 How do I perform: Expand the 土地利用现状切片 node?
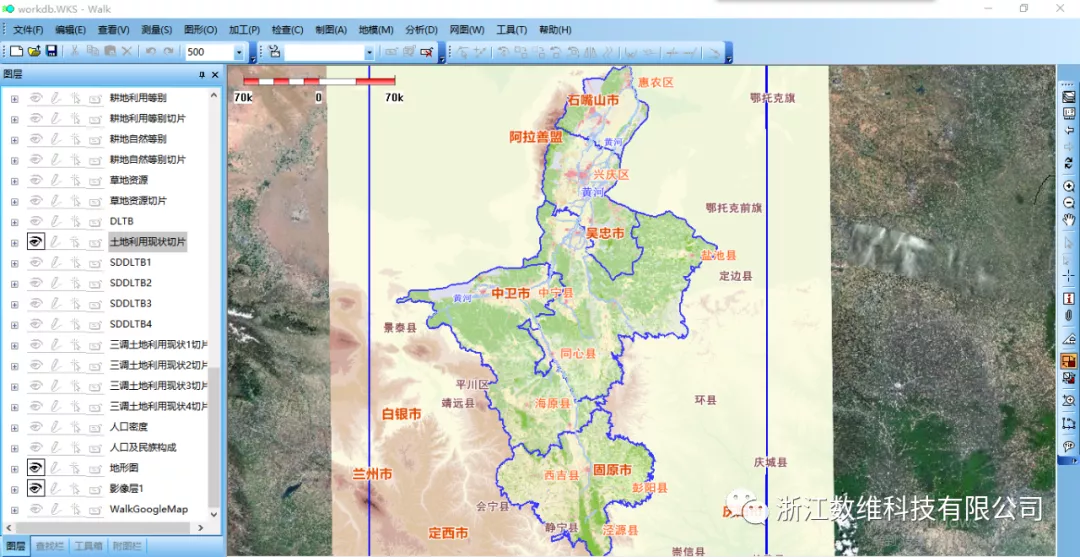[14, 242]
